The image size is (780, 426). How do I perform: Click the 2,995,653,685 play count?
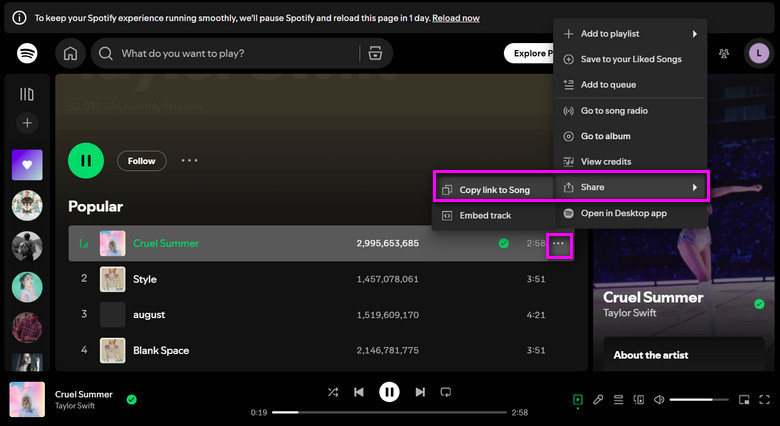[388, 243]
